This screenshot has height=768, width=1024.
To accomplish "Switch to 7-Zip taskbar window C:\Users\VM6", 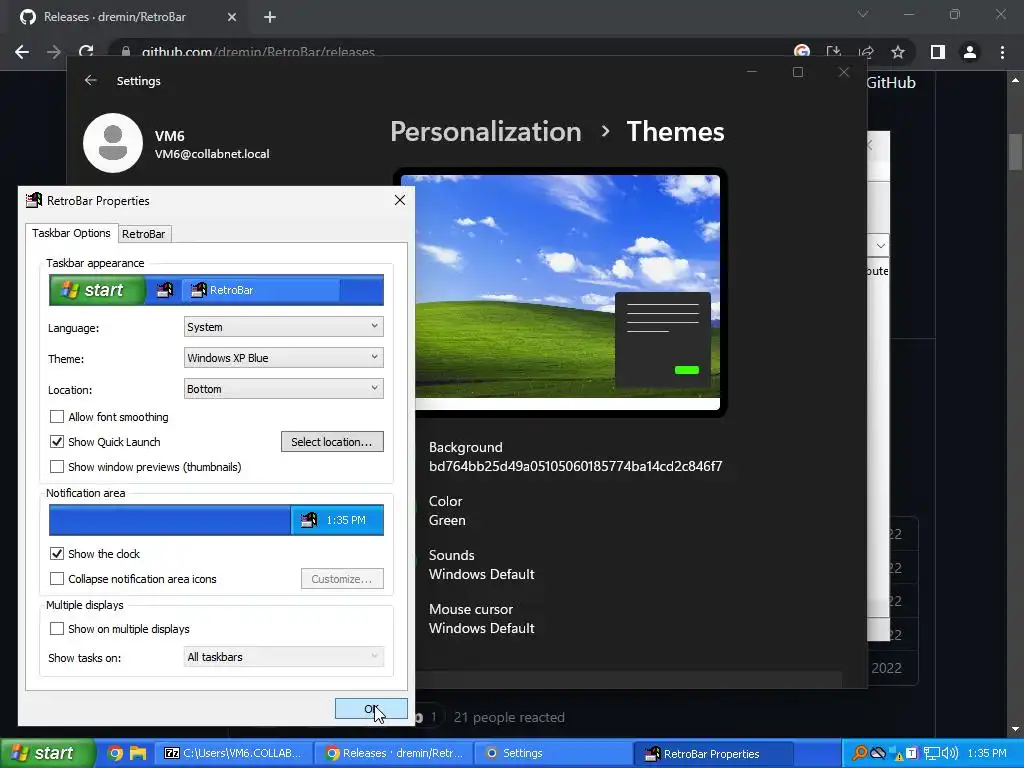I will (x=233, y=754).
